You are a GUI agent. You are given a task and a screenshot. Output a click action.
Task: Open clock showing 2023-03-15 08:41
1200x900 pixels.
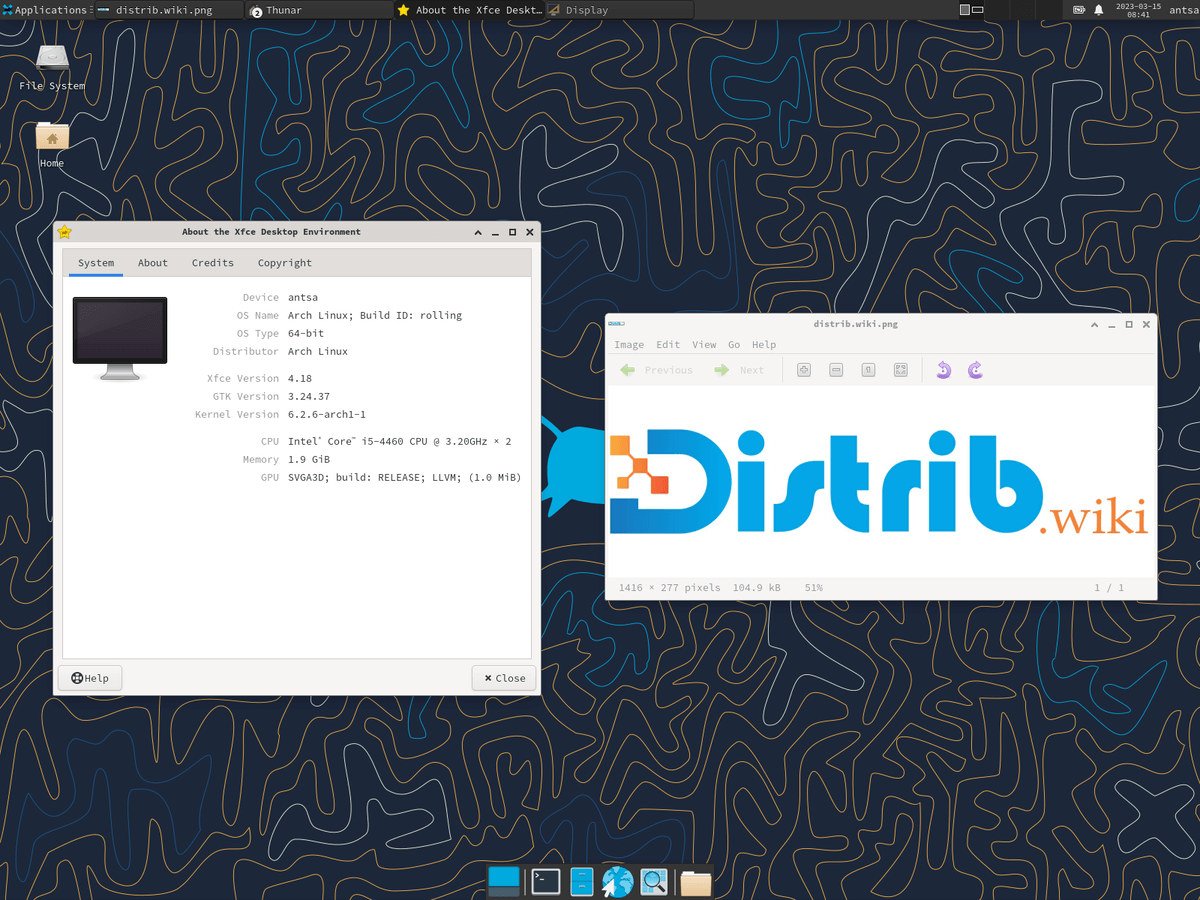pyautogui.click(x=1137, y=10)
